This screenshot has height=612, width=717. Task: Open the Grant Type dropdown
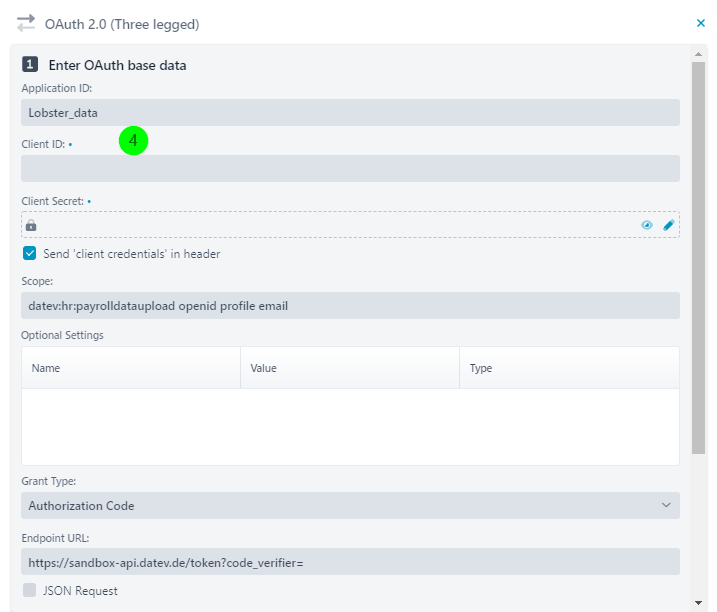tap(350, 505)
